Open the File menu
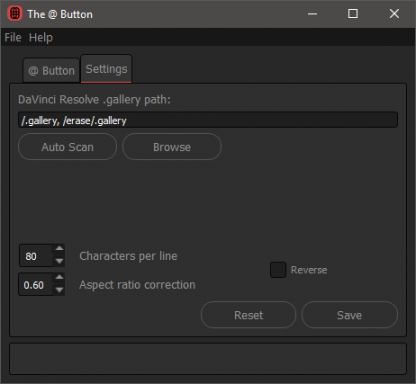The image size is (416, 384). [13, 37]
